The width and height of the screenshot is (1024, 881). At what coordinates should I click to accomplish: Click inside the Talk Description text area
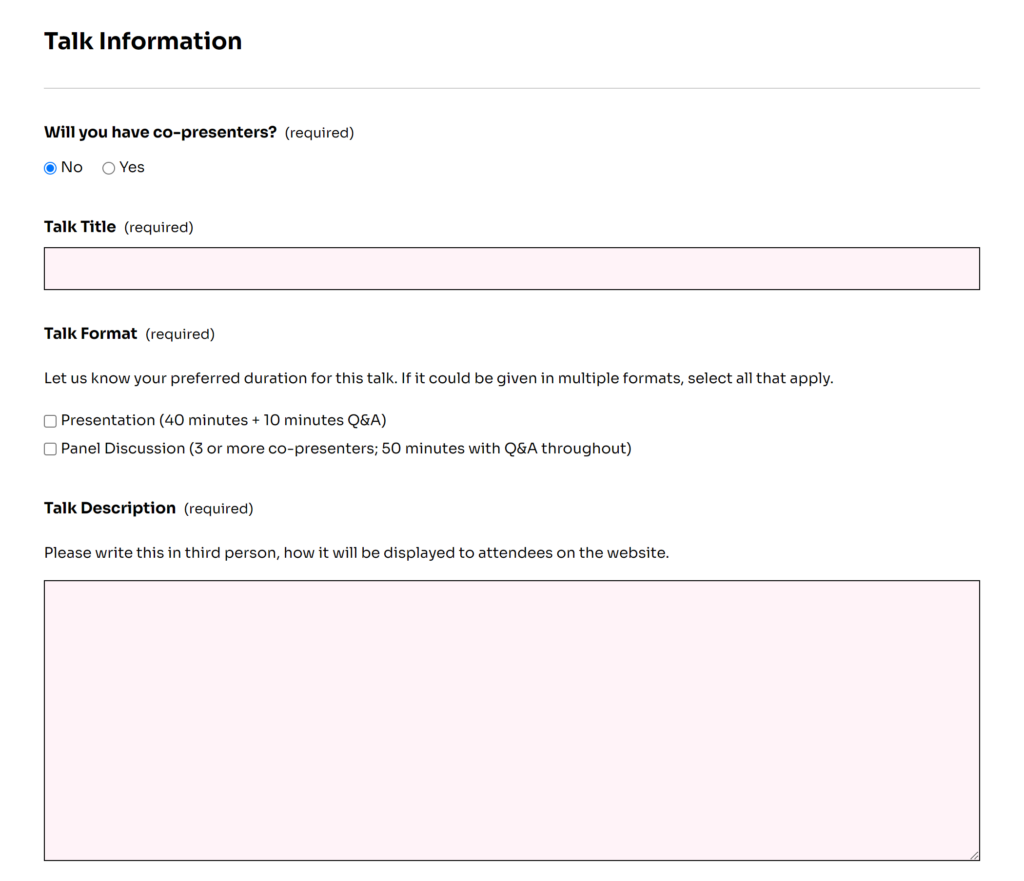coord(511,720)
